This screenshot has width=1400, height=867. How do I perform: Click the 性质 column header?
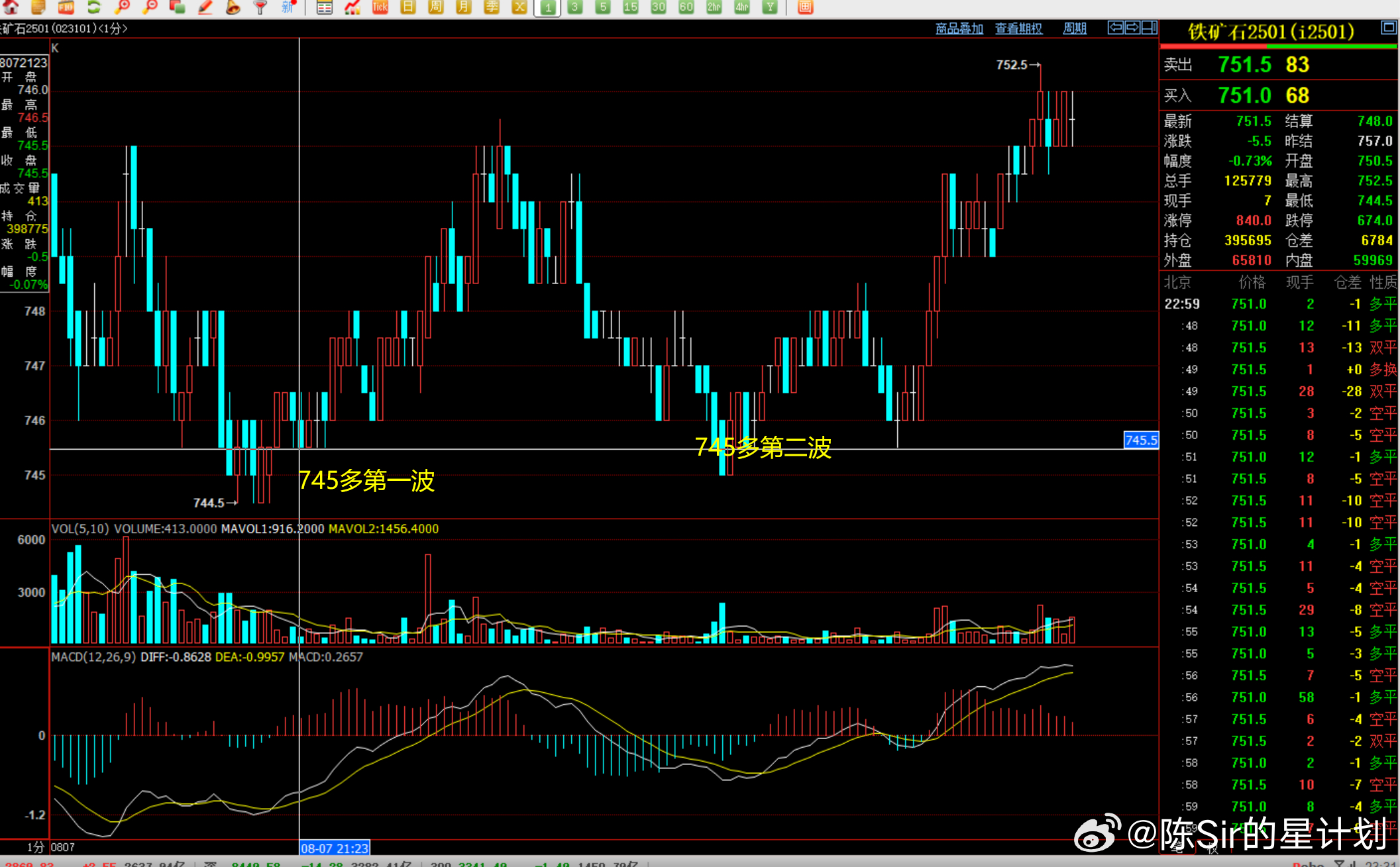1383,283
